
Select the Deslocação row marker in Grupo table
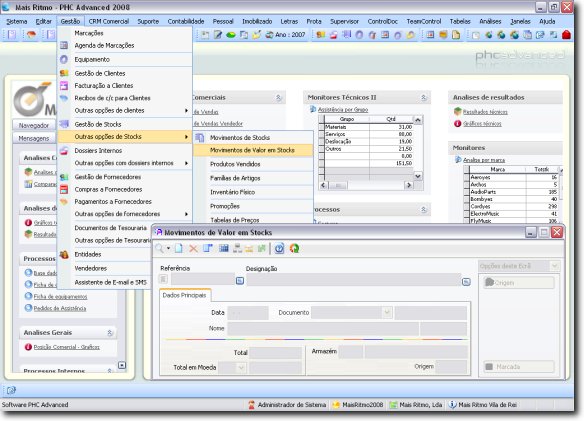point(322,142)
